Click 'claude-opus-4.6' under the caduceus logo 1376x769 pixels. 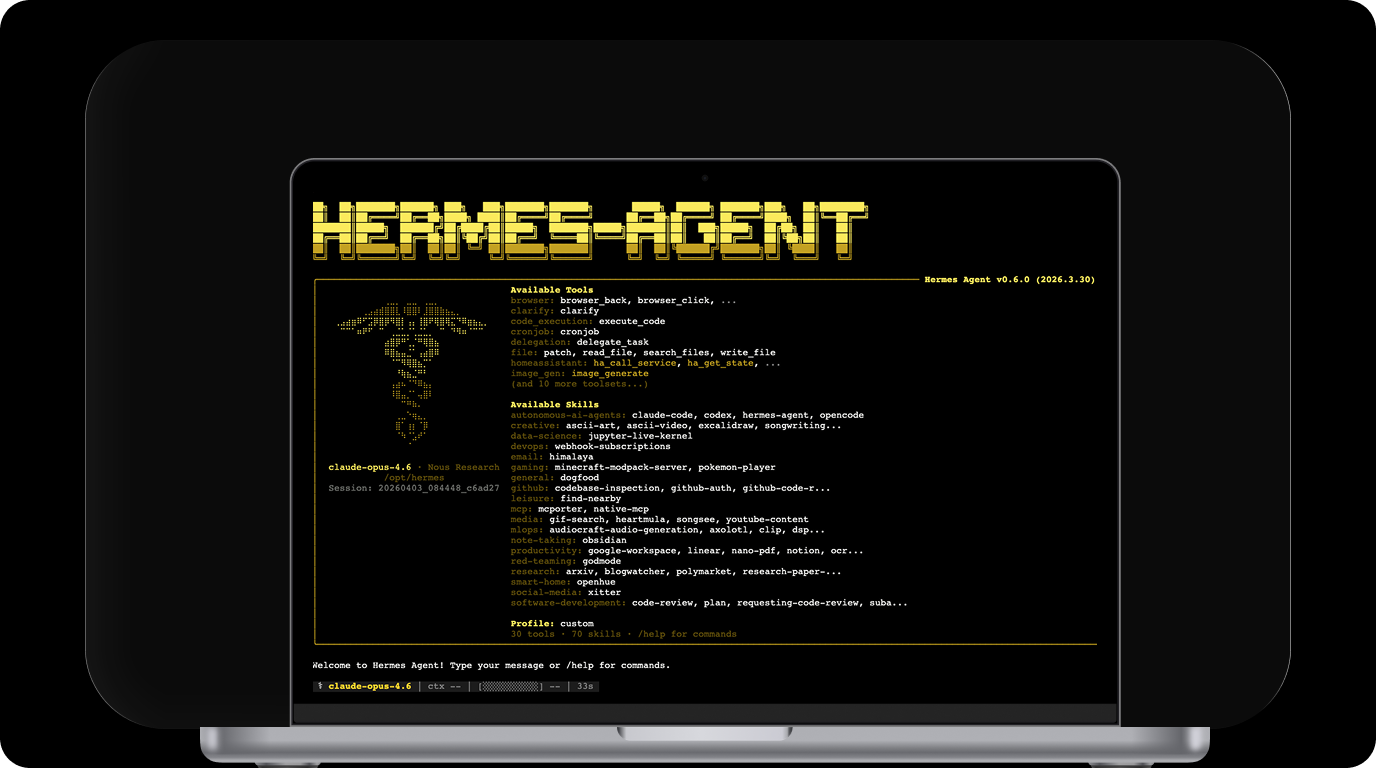click(x=370, y=467)
